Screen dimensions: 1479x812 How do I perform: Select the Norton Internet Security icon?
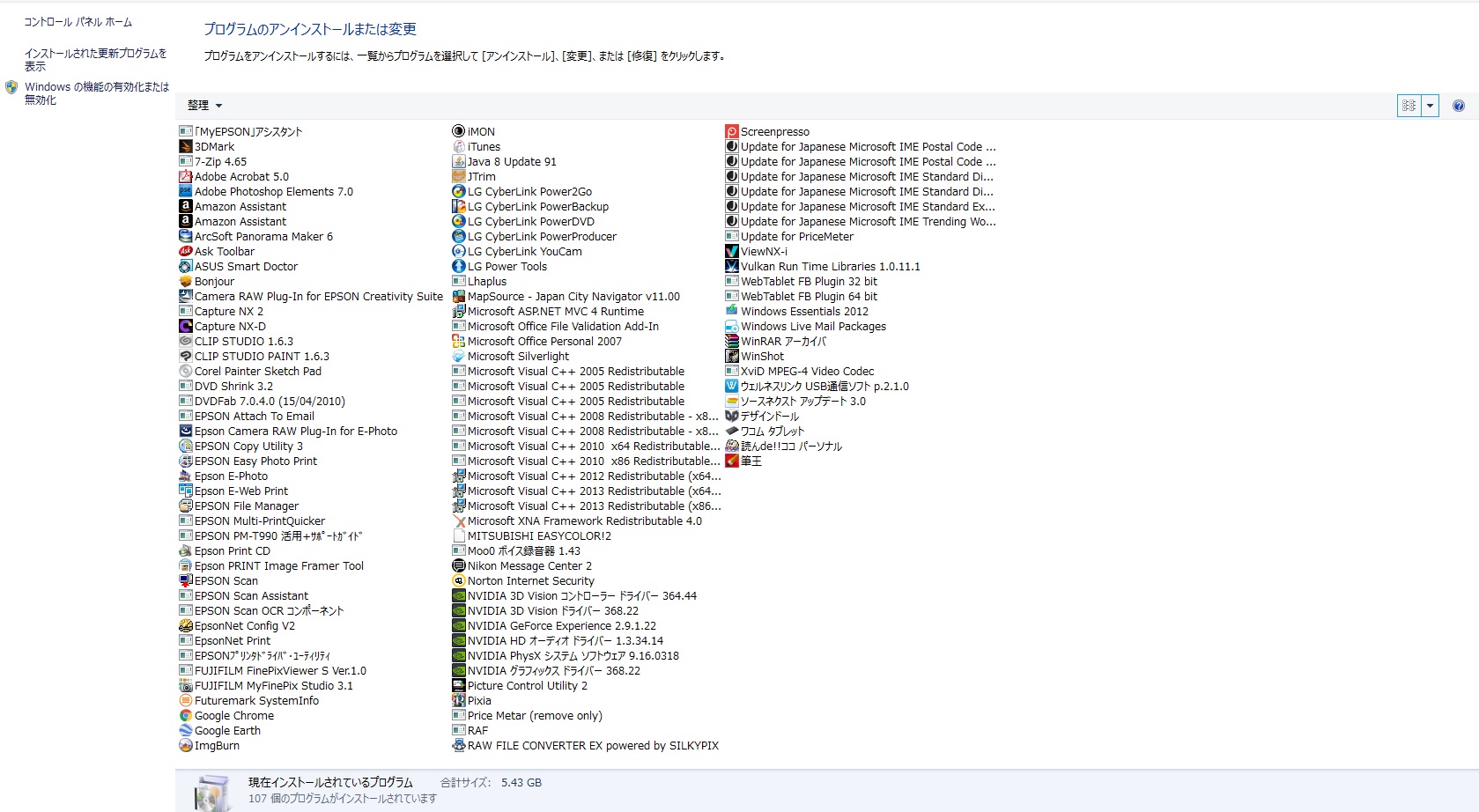click(x=459, y=581)
